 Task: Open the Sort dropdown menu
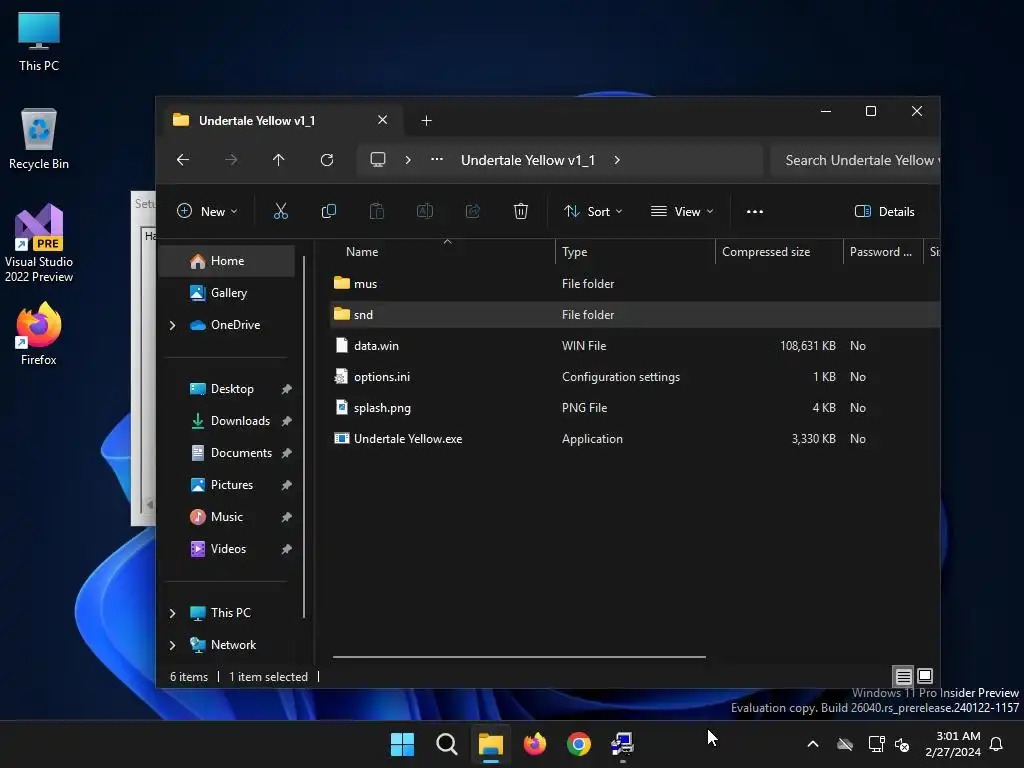[x=593, y=212]
